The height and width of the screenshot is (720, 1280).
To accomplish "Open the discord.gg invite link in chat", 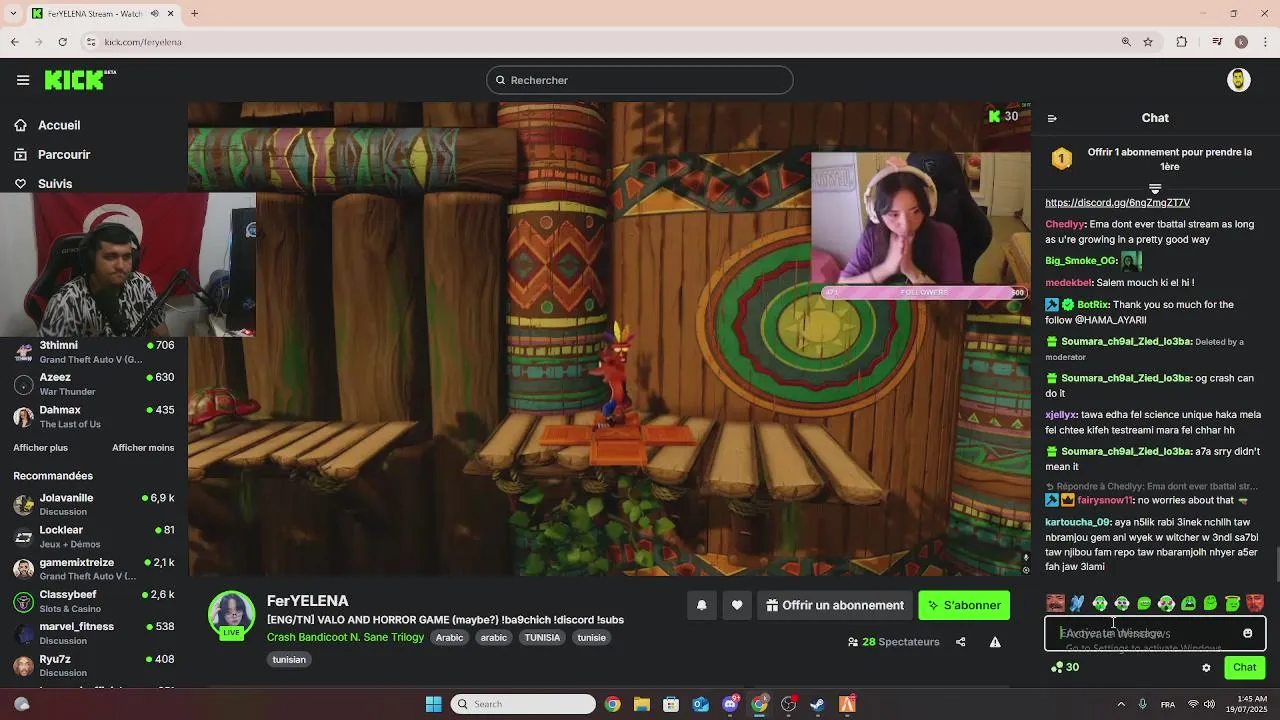I will click(x=1117, y=203).
